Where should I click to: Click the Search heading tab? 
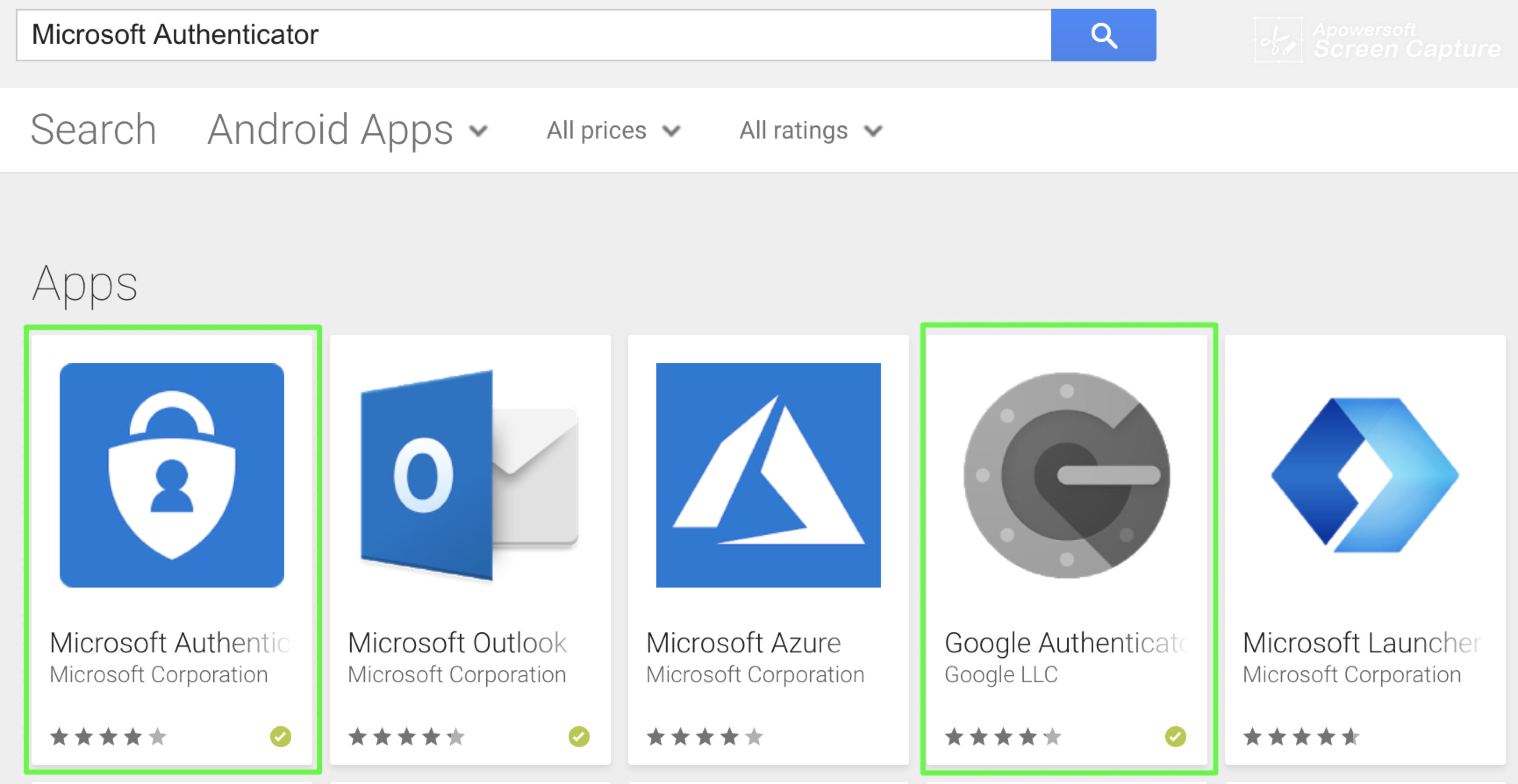point(93,130)
